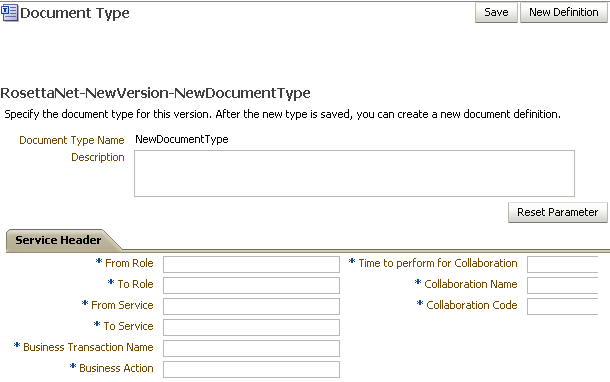
Task: Click the Document Type page icon
Action: pyautogui.click(x=9, y=12)
